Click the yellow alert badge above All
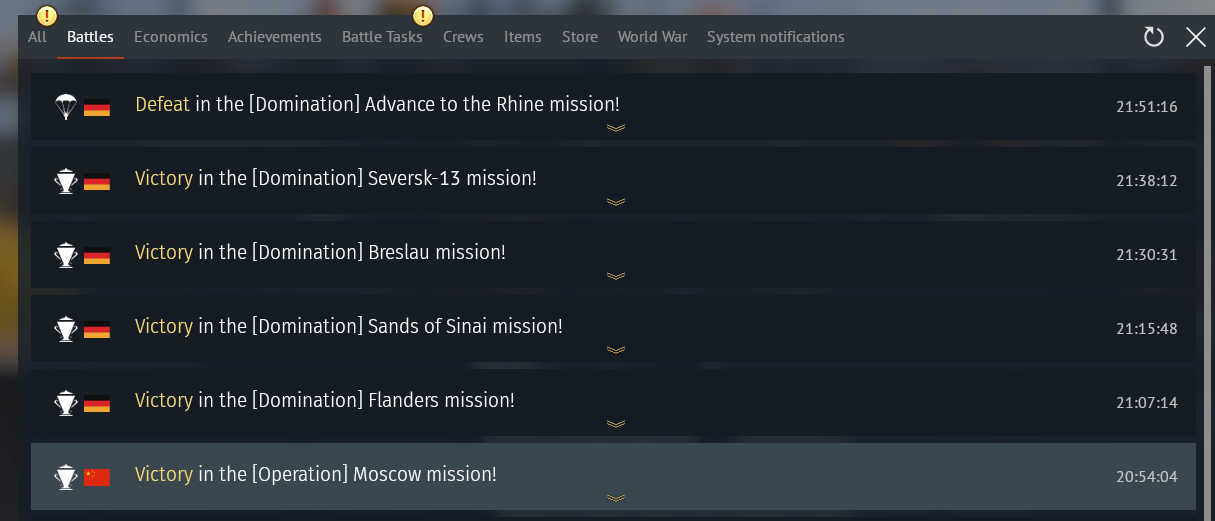This screenshot has height=521, width=1215. pyautogui.click(x=45, y=16)
